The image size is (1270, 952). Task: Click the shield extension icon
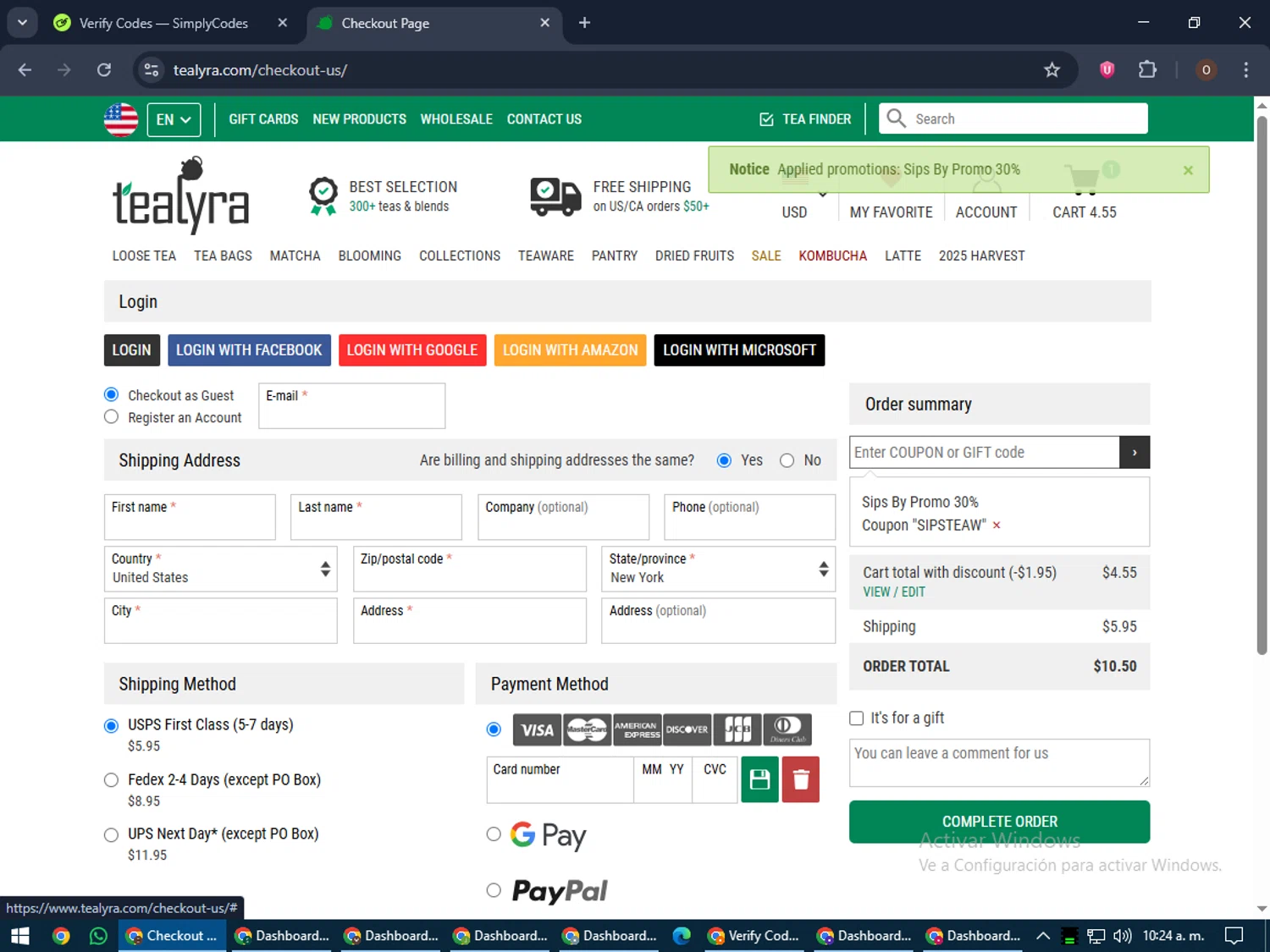(1107, 69)
